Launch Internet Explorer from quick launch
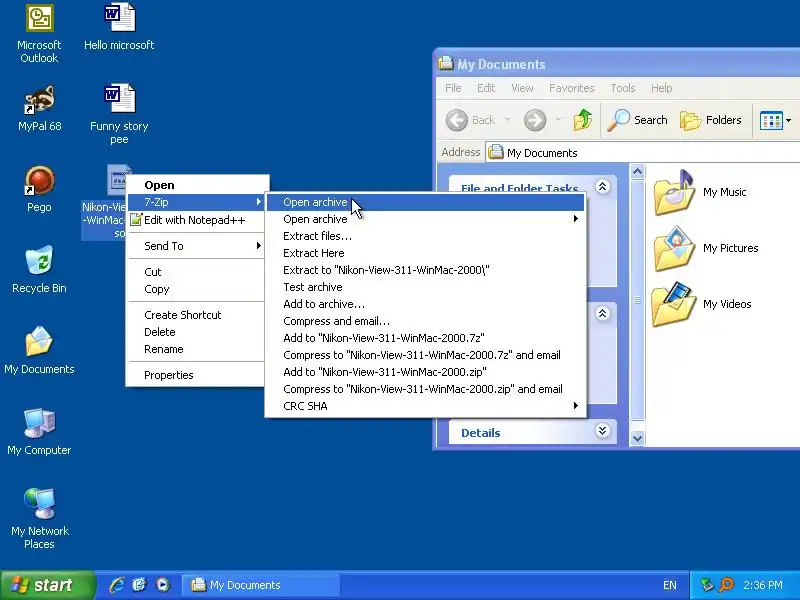This screenshot has width=800, height=600. point(117,585)
